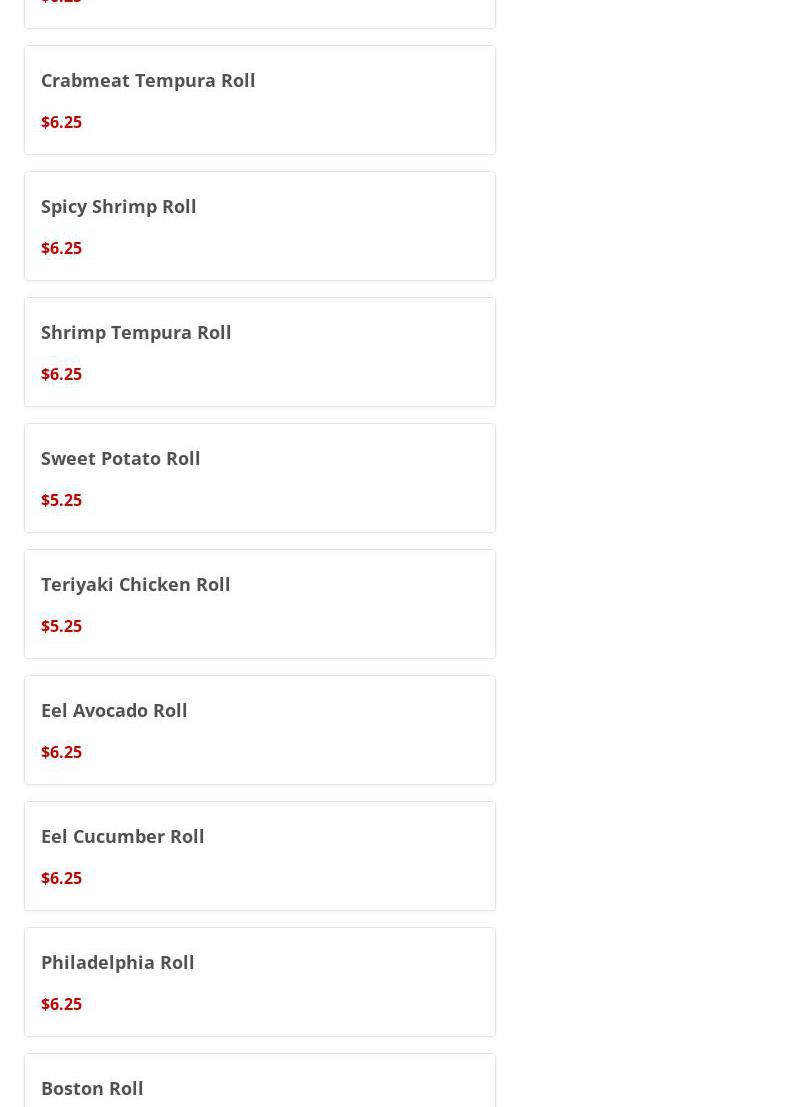
Task: Select the Crabmeat Tempura Roll item
Action: coord(260,100)
